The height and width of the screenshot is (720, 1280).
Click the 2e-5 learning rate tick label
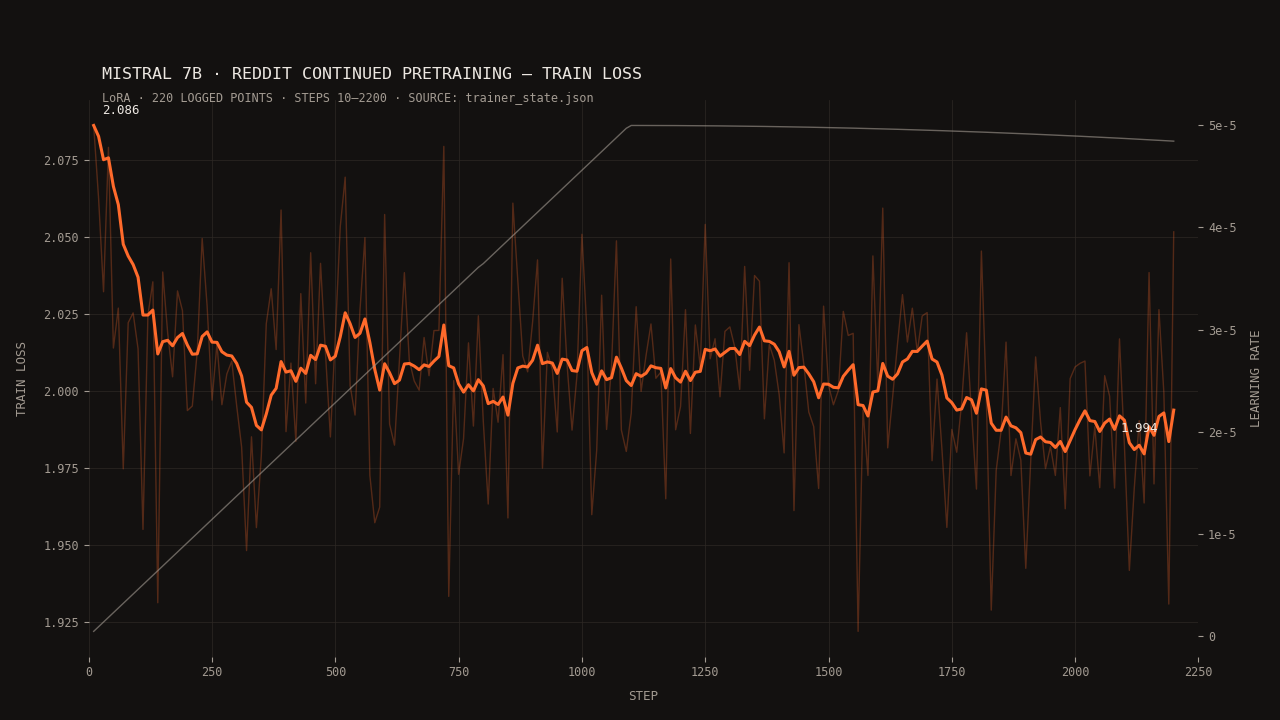click(x=1222, y=432)
